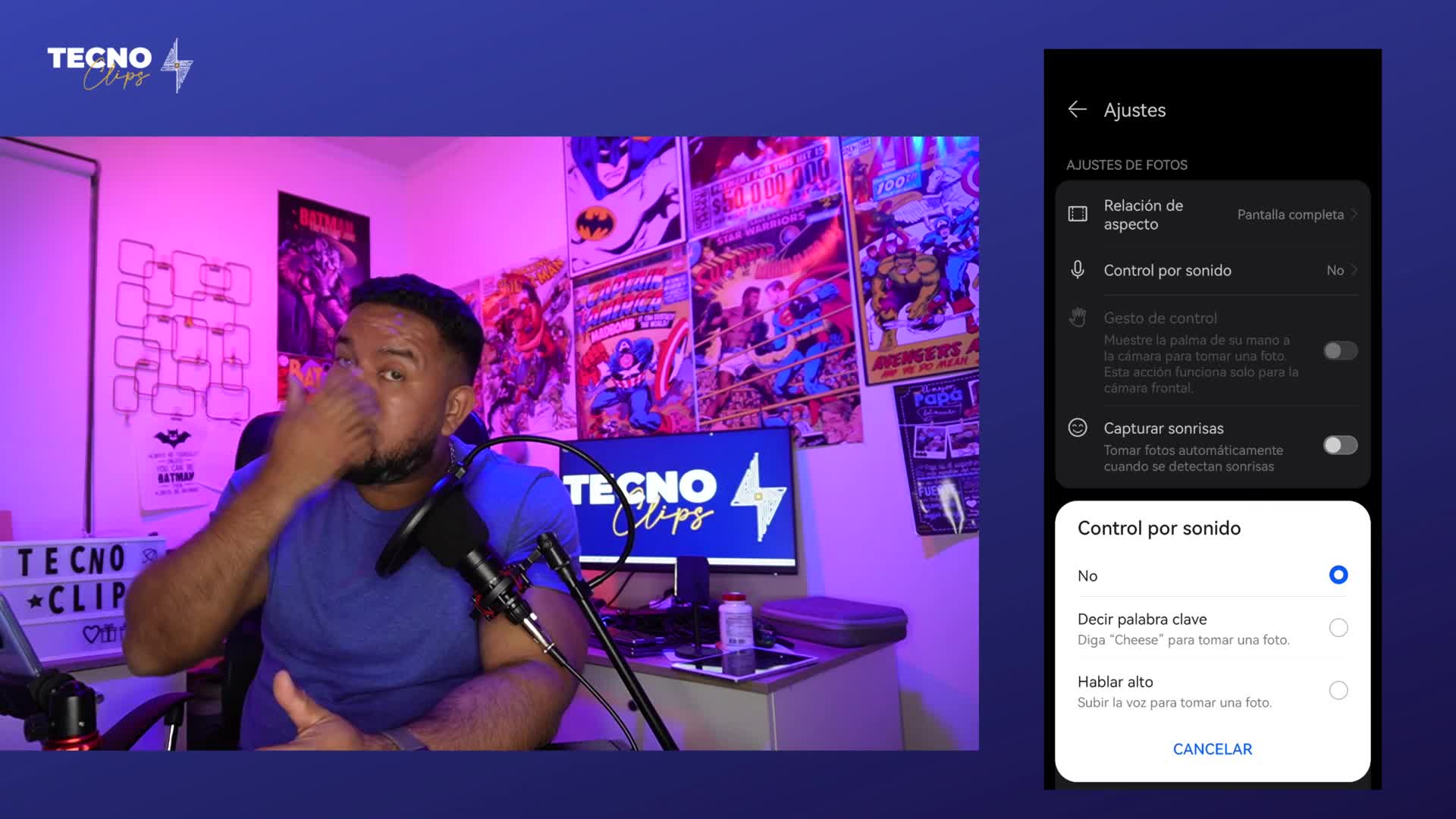Click the Control por sonido dialog title
The width and height of the screenshot is (1456, 819).
[1158, 528]
